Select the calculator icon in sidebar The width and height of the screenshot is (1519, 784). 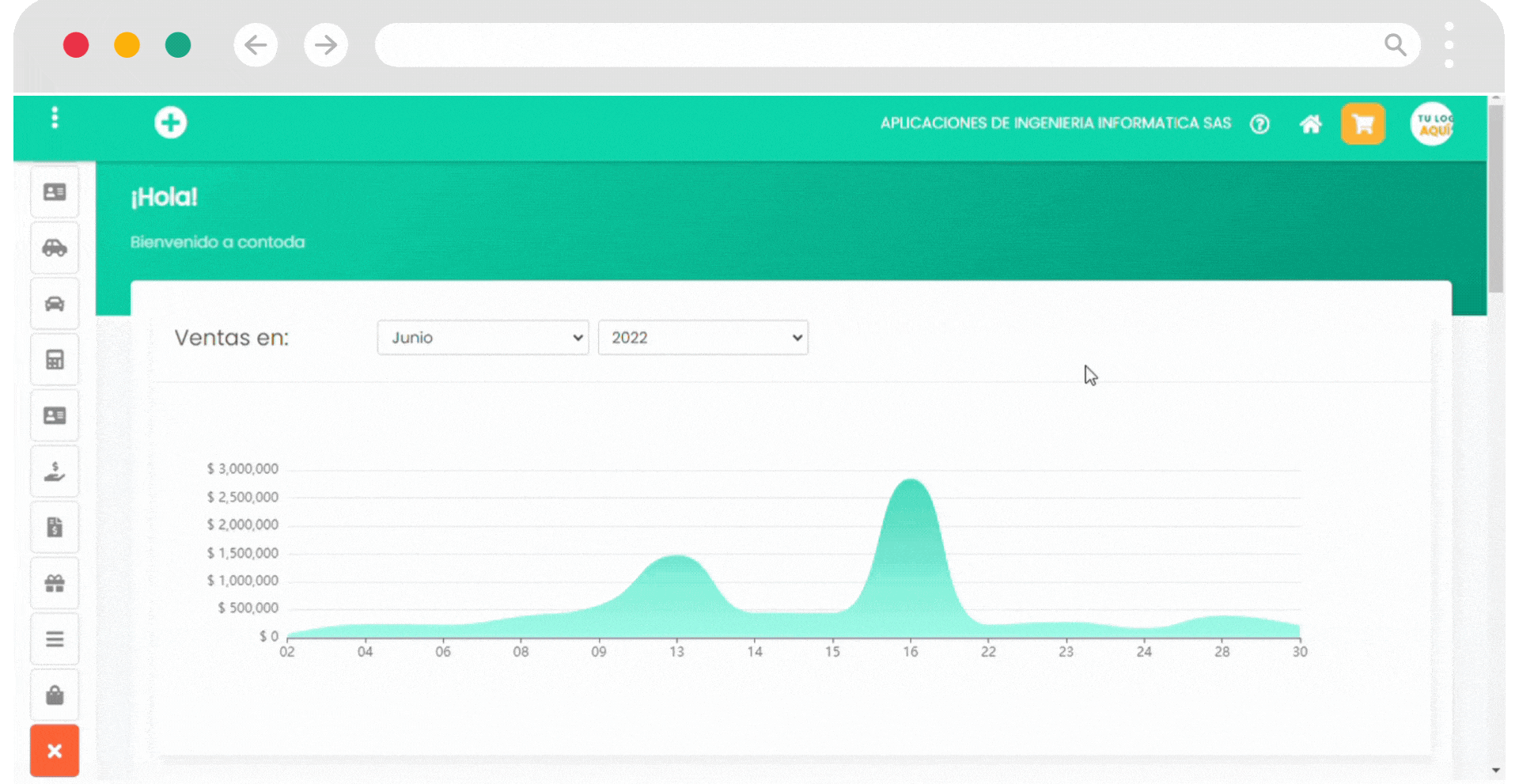pyautogui.click(x=55, y=360)
